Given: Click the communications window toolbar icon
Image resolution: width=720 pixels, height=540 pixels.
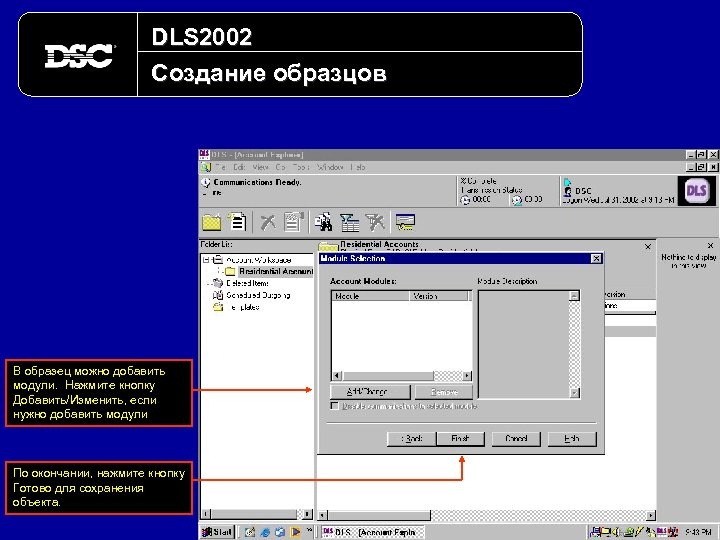Looking at the screenshot, I should pyautogui.click(x=405, y=222).
